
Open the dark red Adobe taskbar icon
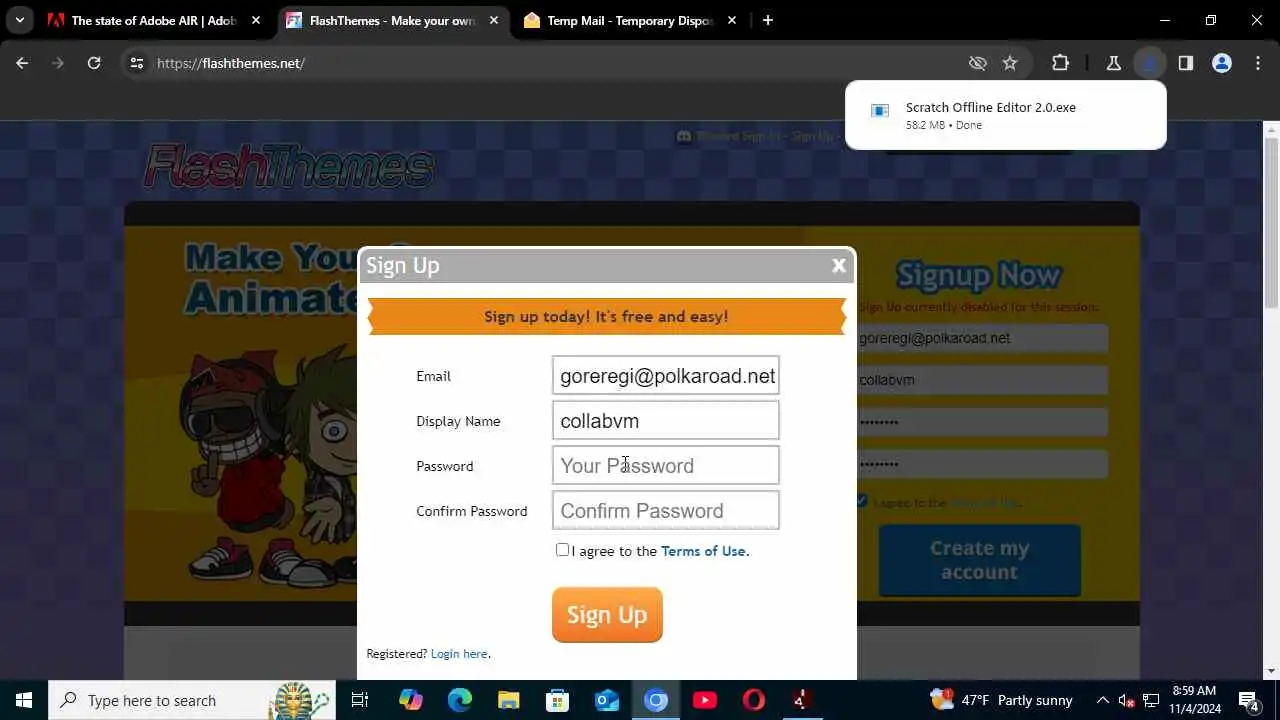(x=801, y=700)
